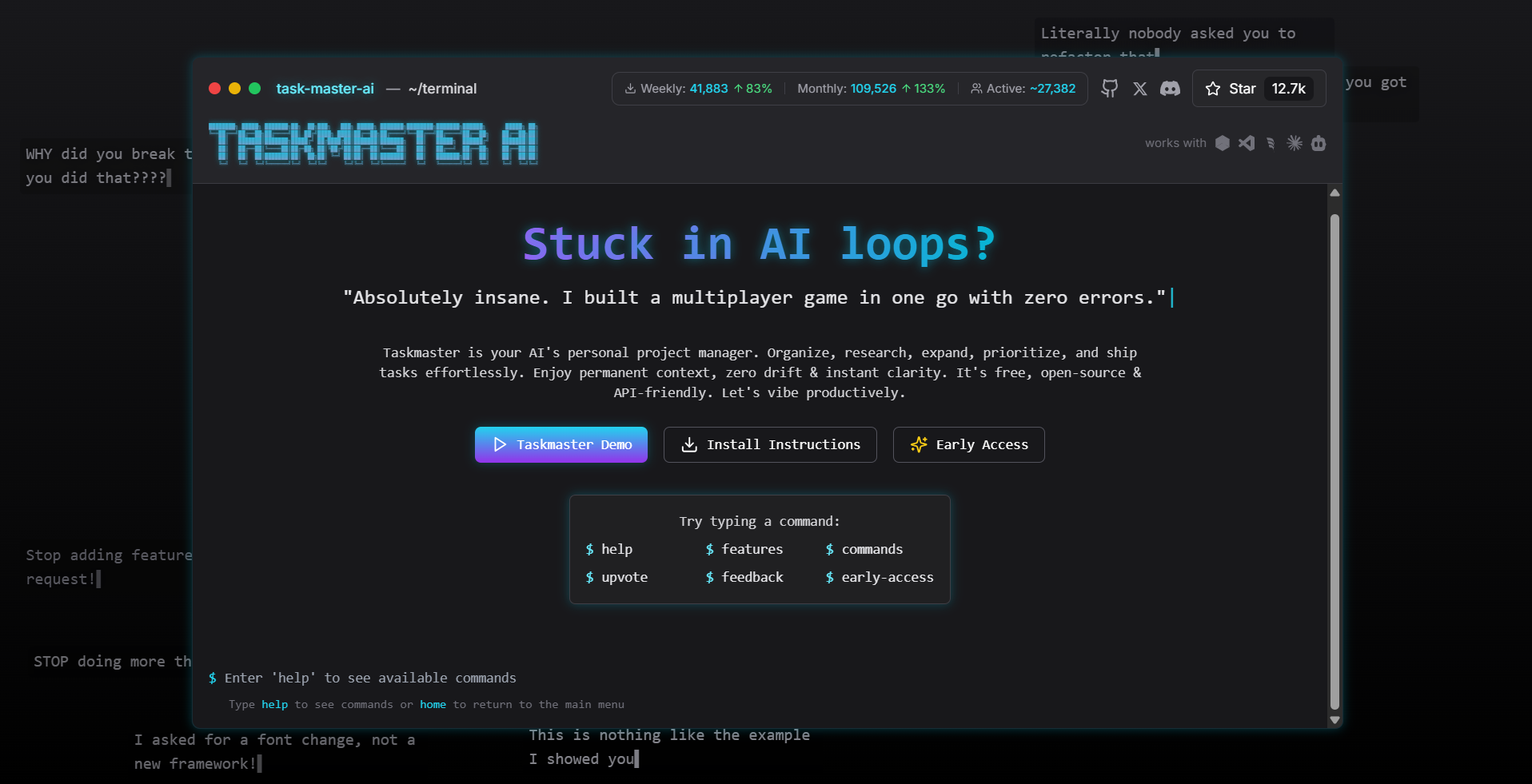This screenshot has height=784, width=1532.
Task: Run the commands command
Action: coord(864,549)
